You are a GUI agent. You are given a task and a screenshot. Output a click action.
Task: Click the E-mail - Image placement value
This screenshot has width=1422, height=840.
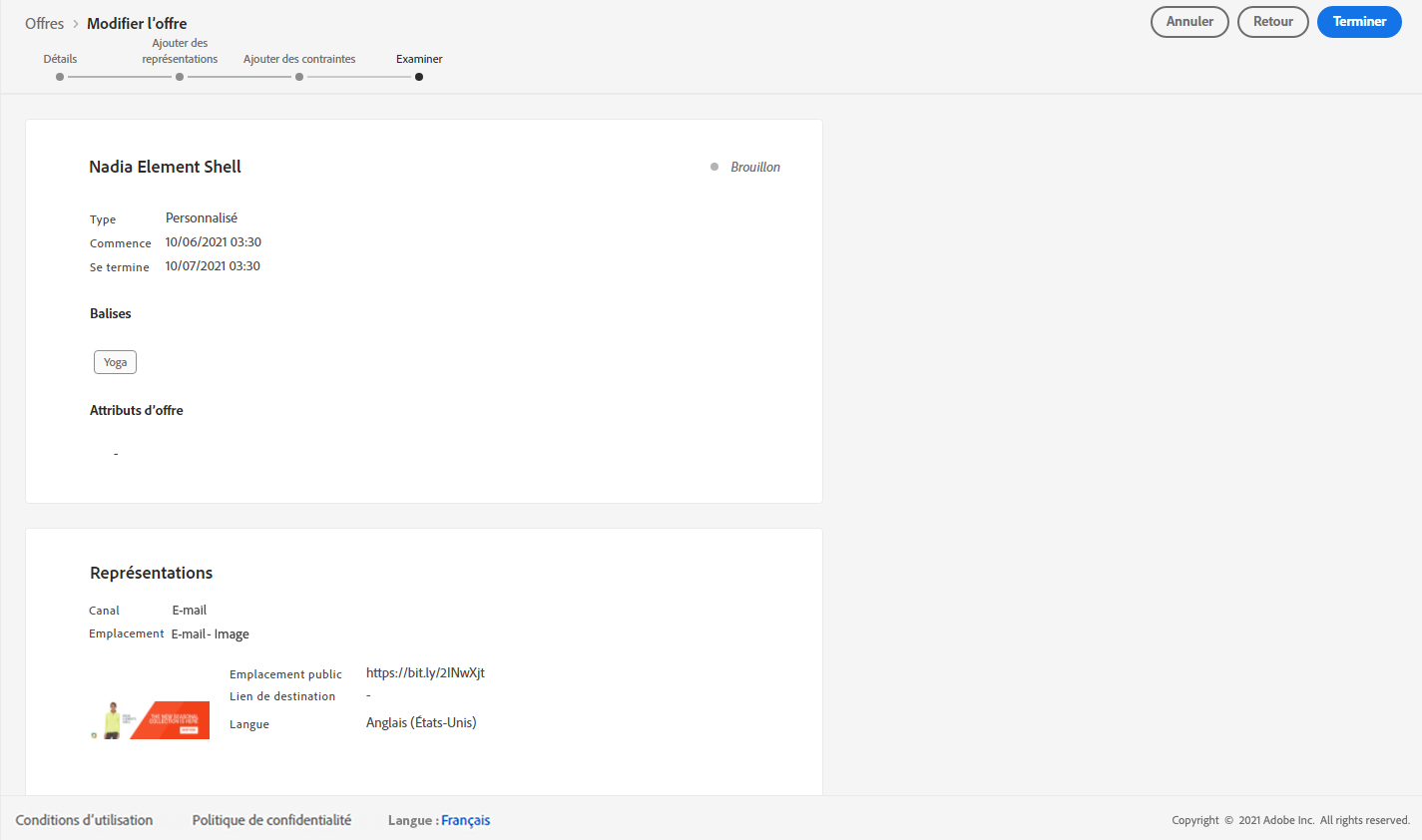[x=210, y=633]
